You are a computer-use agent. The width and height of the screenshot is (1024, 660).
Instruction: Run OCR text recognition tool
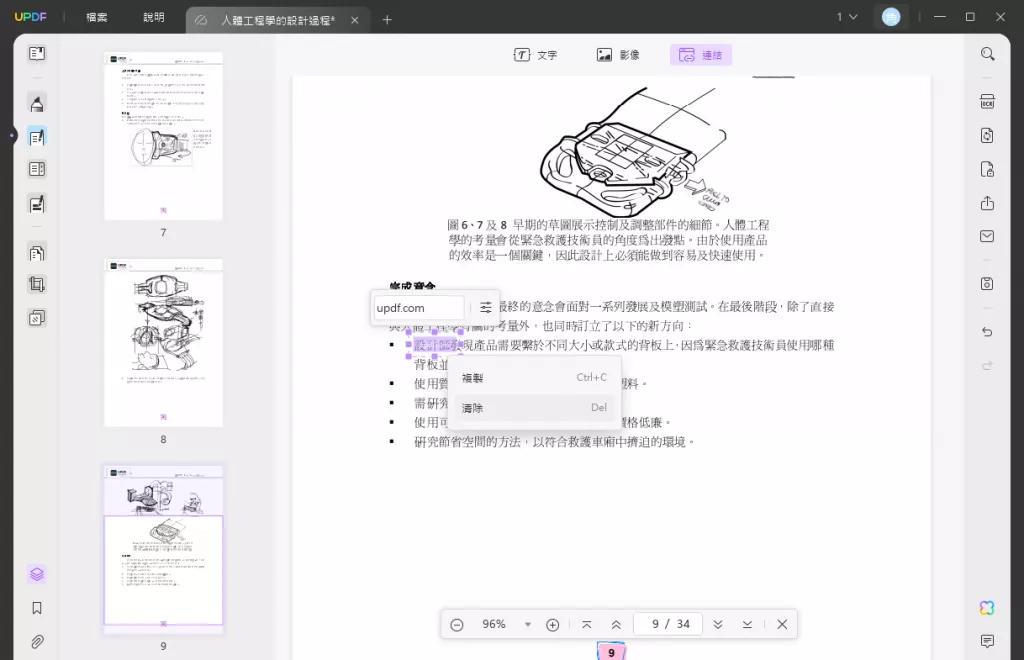987,102
